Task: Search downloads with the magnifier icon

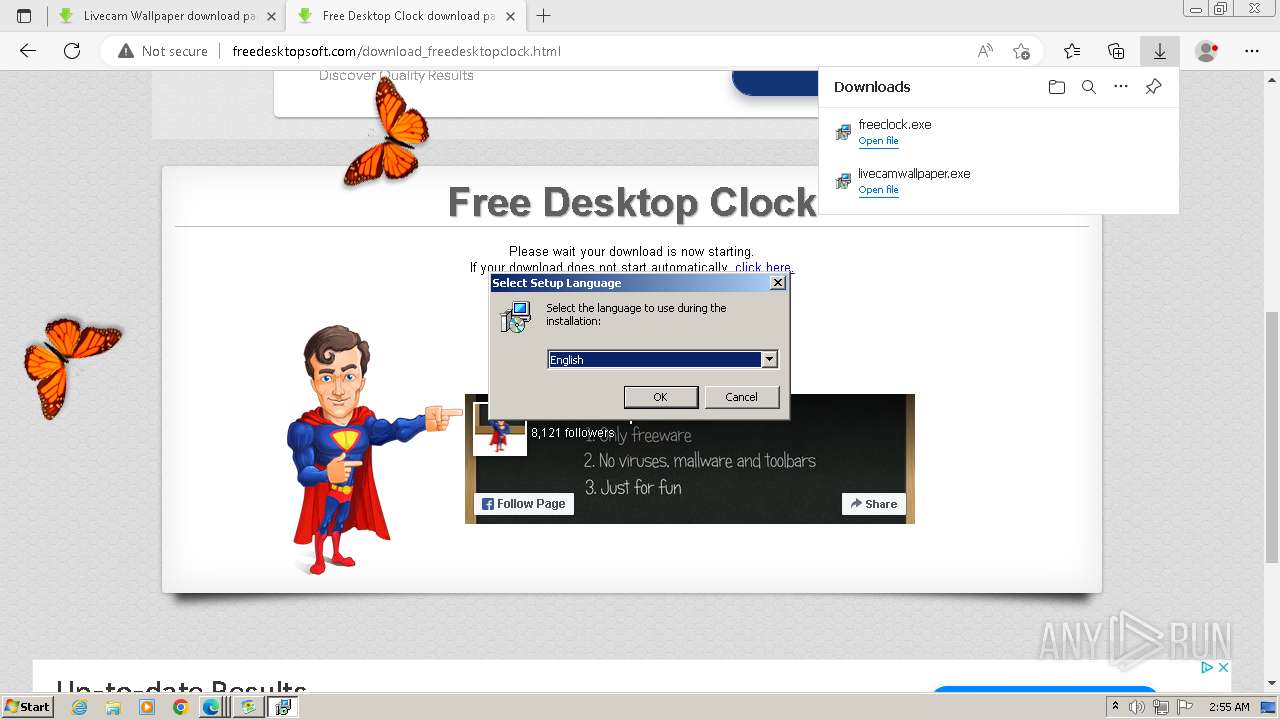Action: 1089,87
